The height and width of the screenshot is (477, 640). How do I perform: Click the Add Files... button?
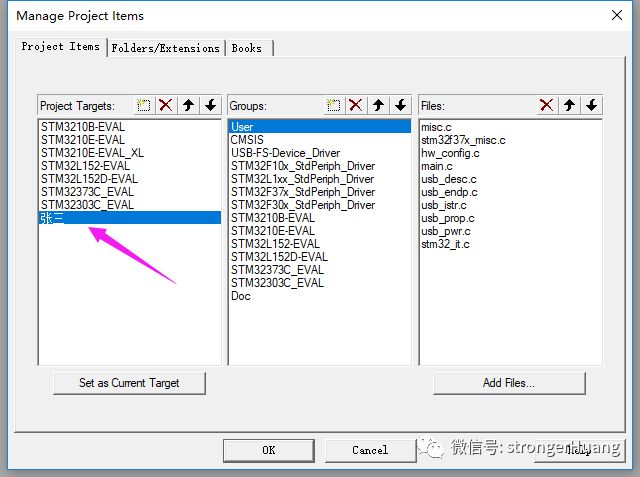[509, 383]
